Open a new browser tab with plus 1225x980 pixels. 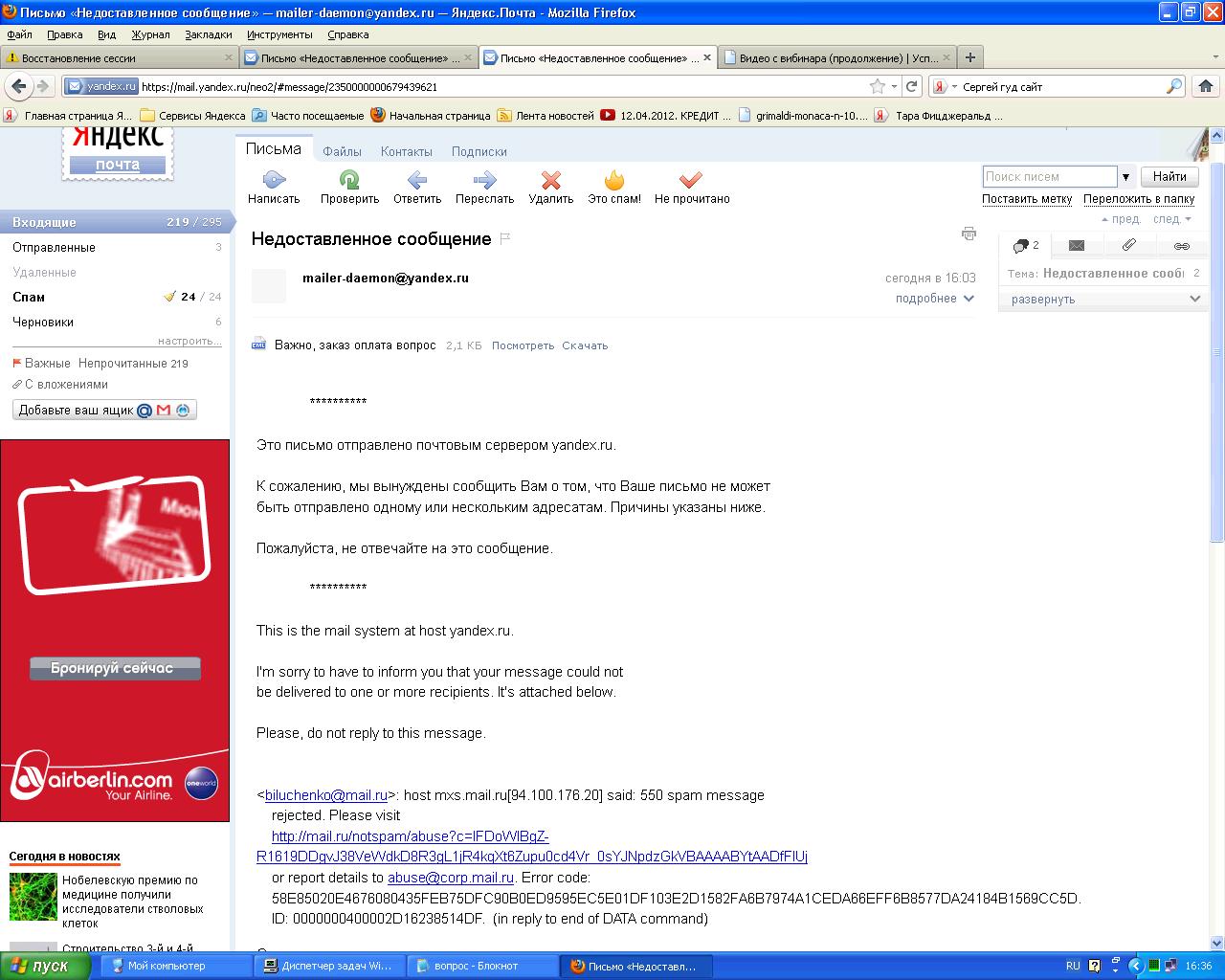click(x=969, y=57)
